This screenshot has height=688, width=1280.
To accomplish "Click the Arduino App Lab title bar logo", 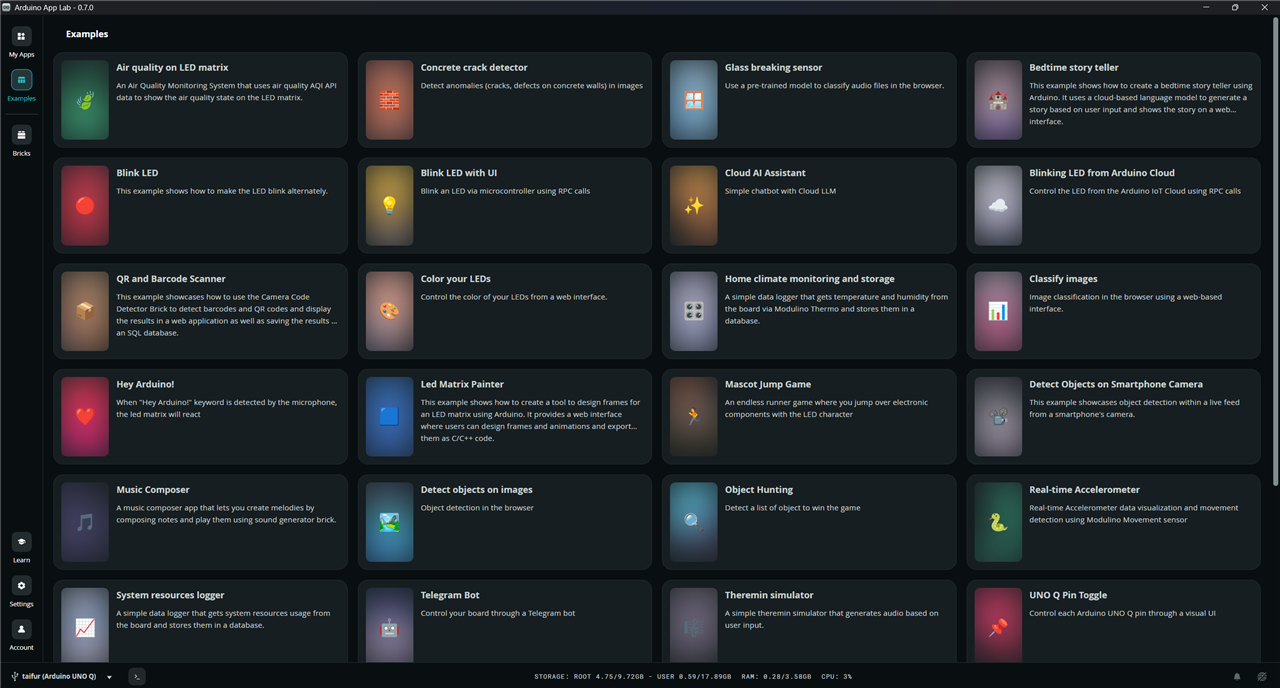I will point(6,7).
